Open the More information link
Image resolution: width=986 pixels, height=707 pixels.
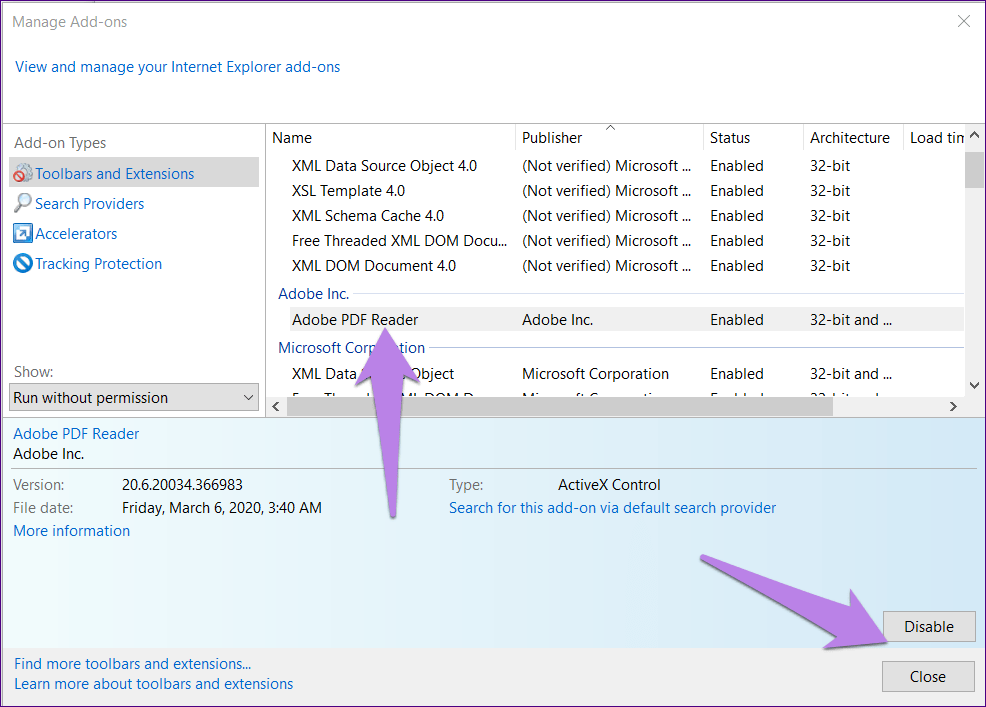(x=72, y=531)
